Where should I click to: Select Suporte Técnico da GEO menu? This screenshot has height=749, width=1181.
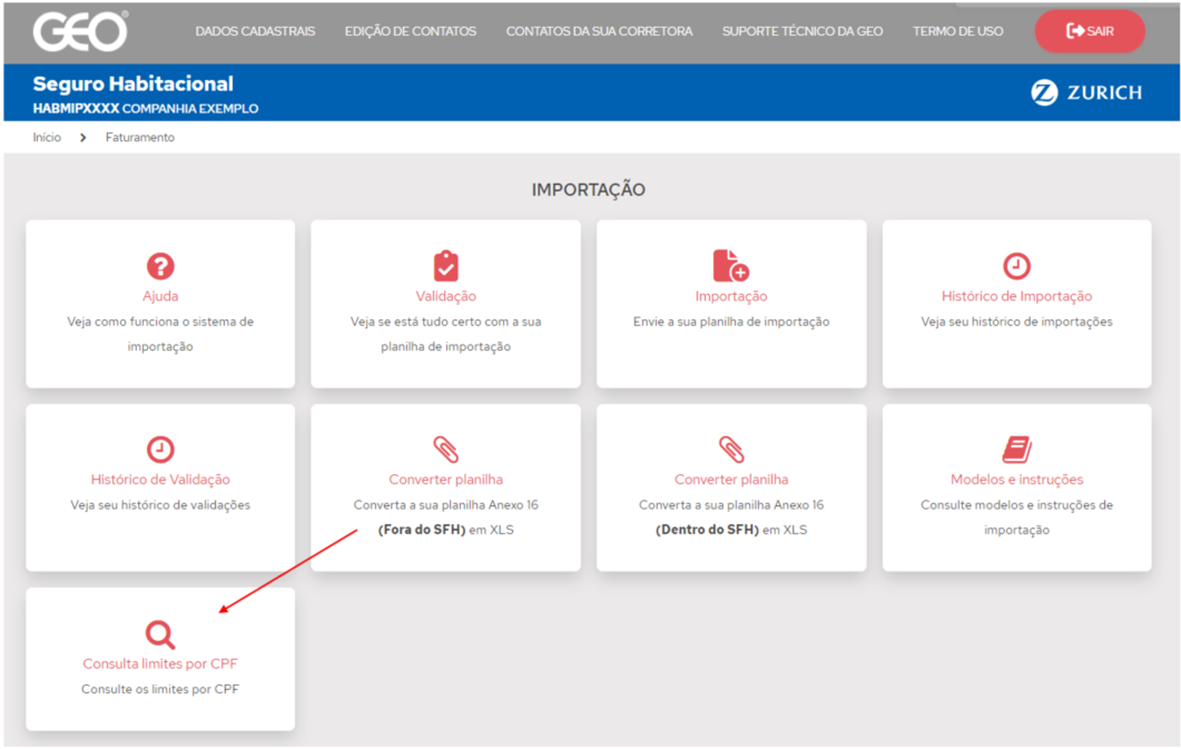pyautogui.click(x=802, y=31)
